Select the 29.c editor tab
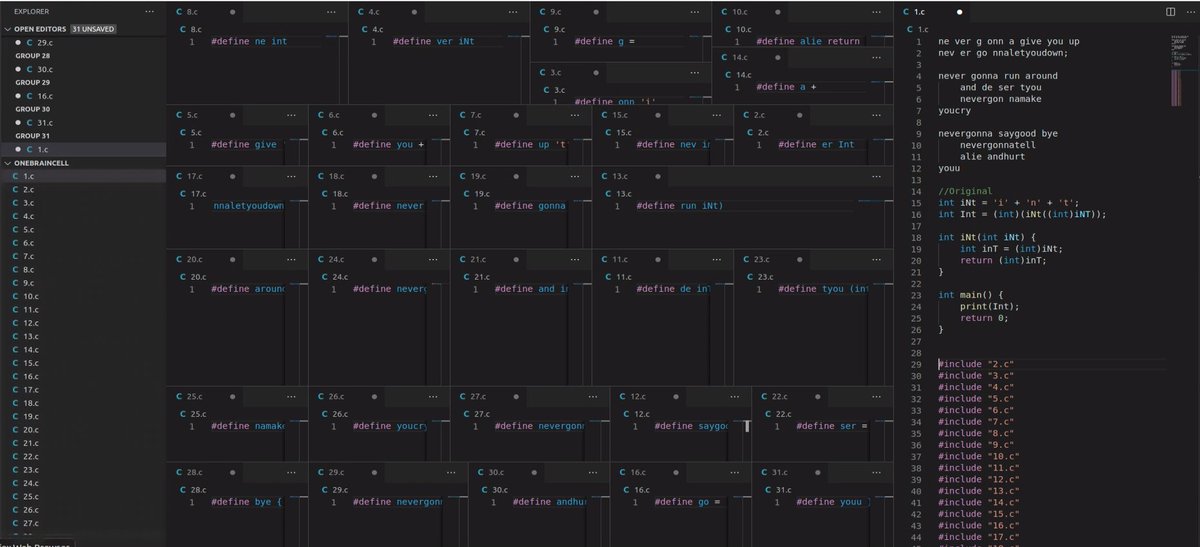Viewport: 1200px width, 547px height. (x=346, y=472)
